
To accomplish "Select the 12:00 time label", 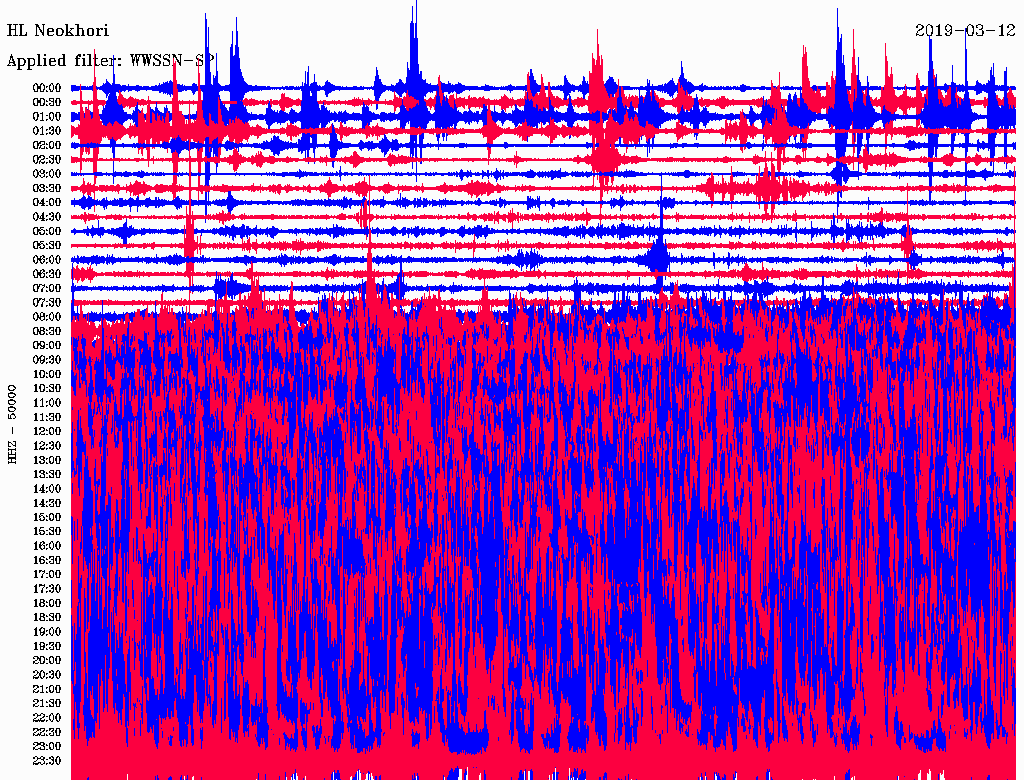I will tap(47, 431).
